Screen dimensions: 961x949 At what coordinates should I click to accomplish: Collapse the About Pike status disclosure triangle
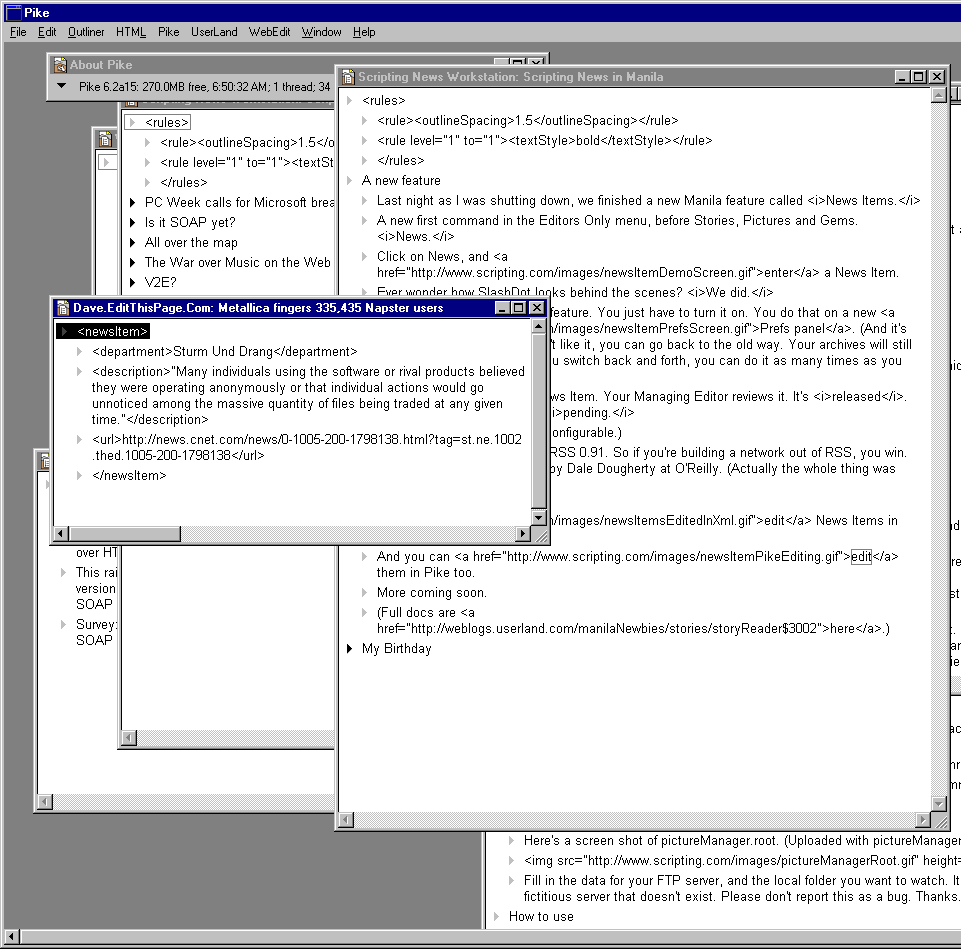[x=65, y=87]
